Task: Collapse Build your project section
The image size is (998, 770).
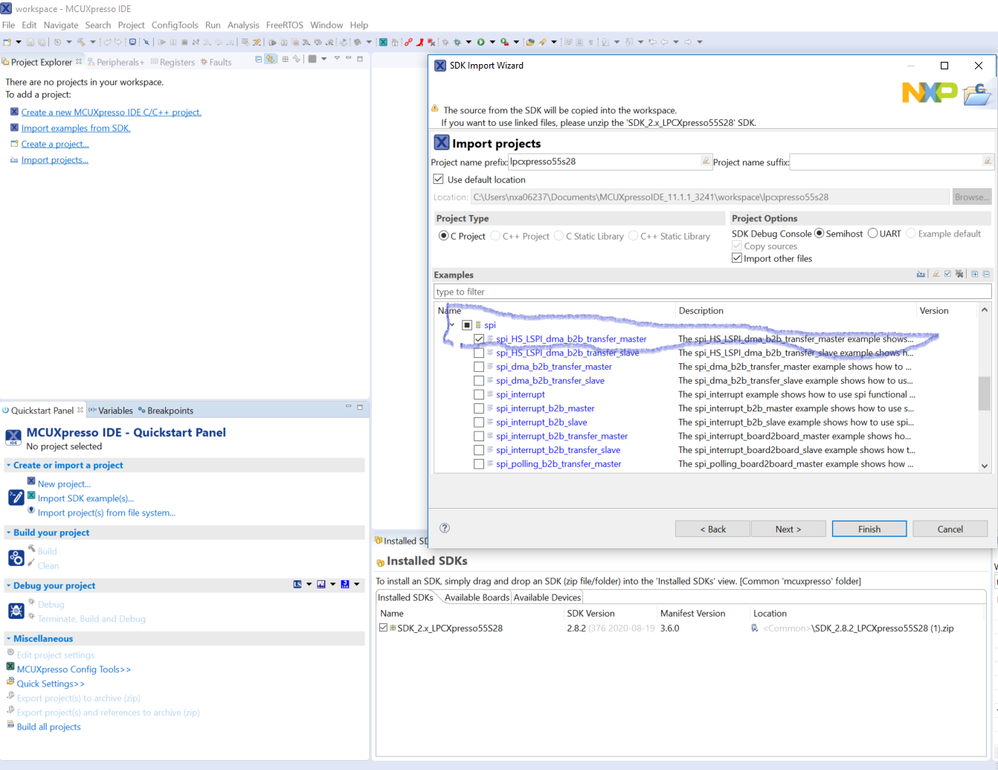Action: [x=8, y=533]
